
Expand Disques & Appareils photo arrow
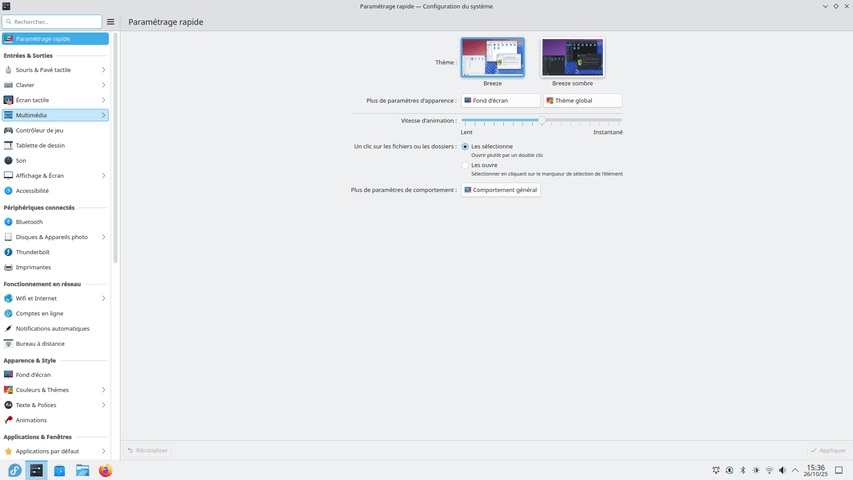coord(103,237)
